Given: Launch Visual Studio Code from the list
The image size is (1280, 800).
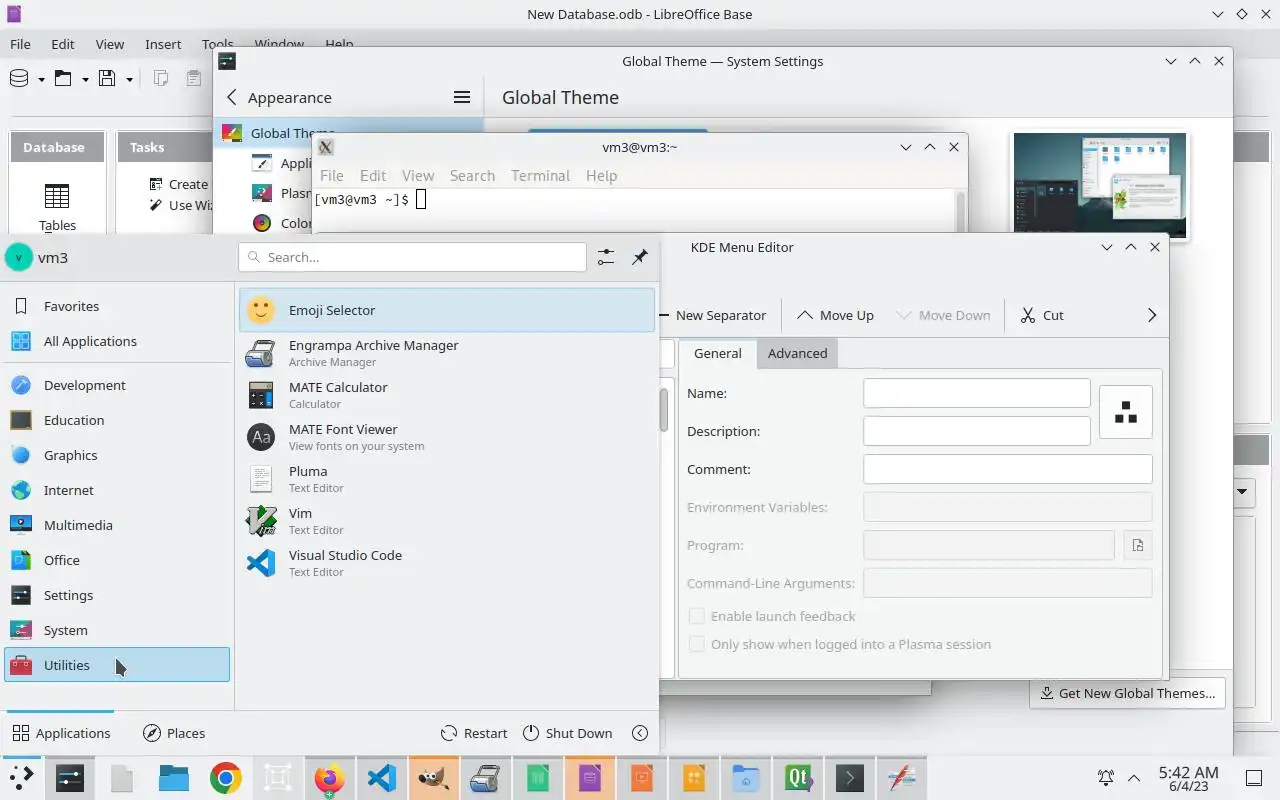Looking at the screenshot, I should tap(447, 563).
